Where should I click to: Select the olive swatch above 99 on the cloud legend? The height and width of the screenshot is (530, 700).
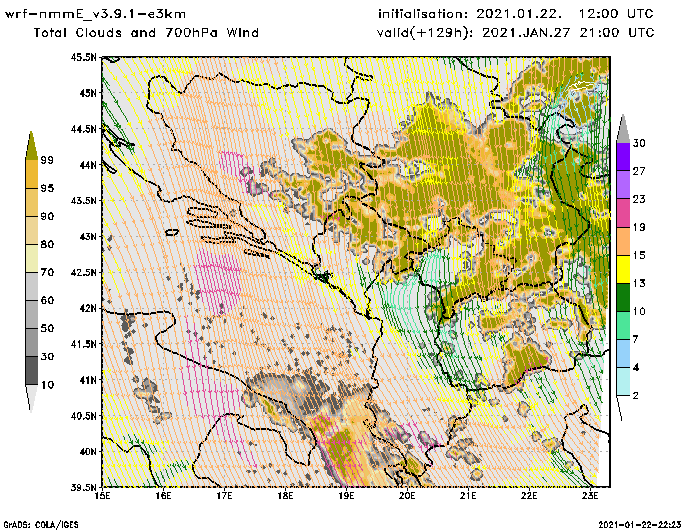(31, 146)
